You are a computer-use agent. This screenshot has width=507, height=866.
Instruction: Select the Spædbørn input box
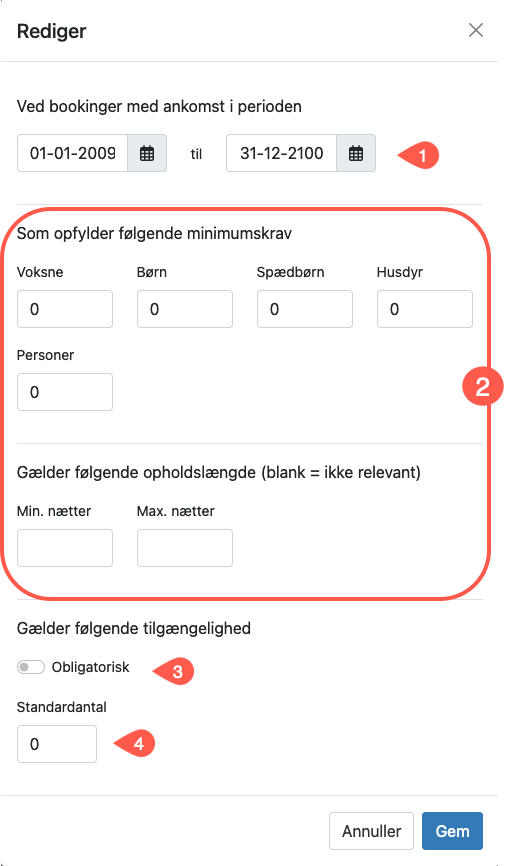point(305,309)
